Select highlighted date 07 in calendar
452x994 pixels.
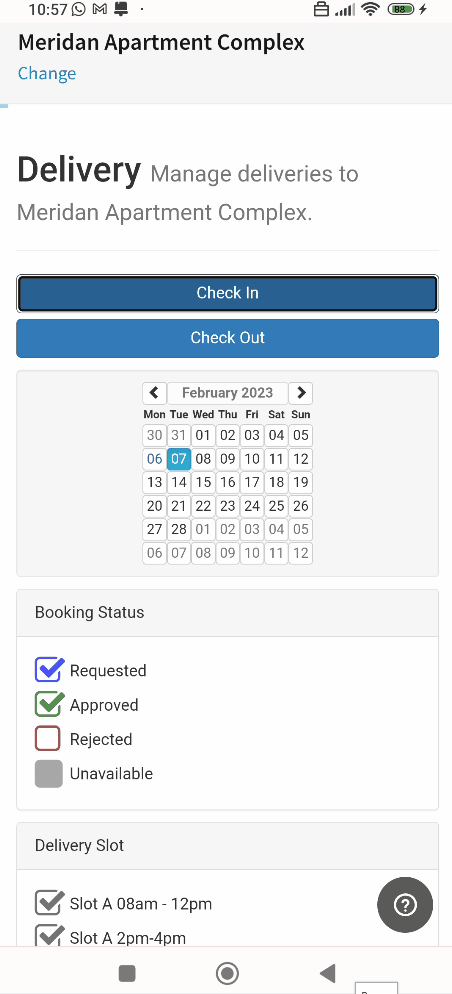click(179, 459)
